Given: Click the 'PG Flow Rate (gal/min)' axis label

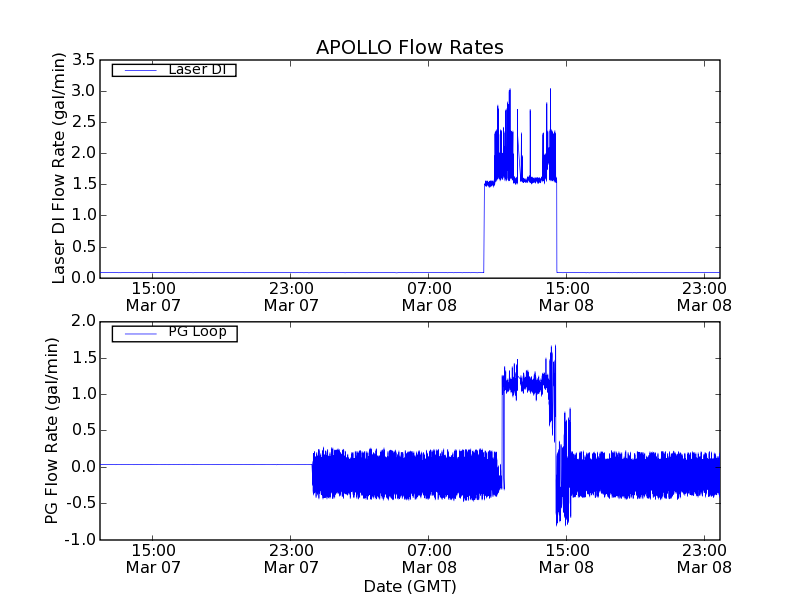Looking at the screenshot, I should coord(52,431).
